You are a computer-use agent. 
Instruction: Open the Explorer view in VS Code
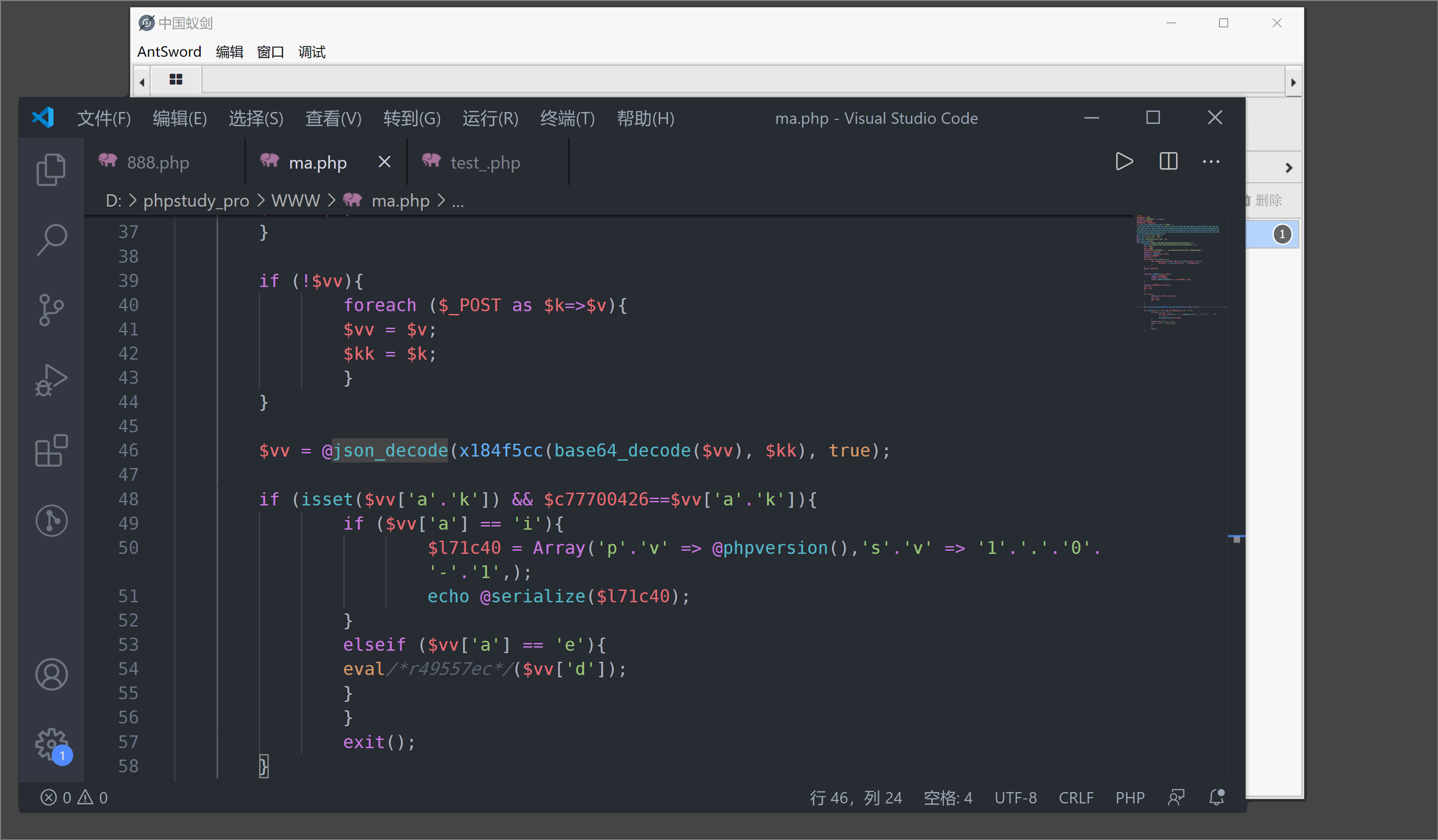(51, 170)
